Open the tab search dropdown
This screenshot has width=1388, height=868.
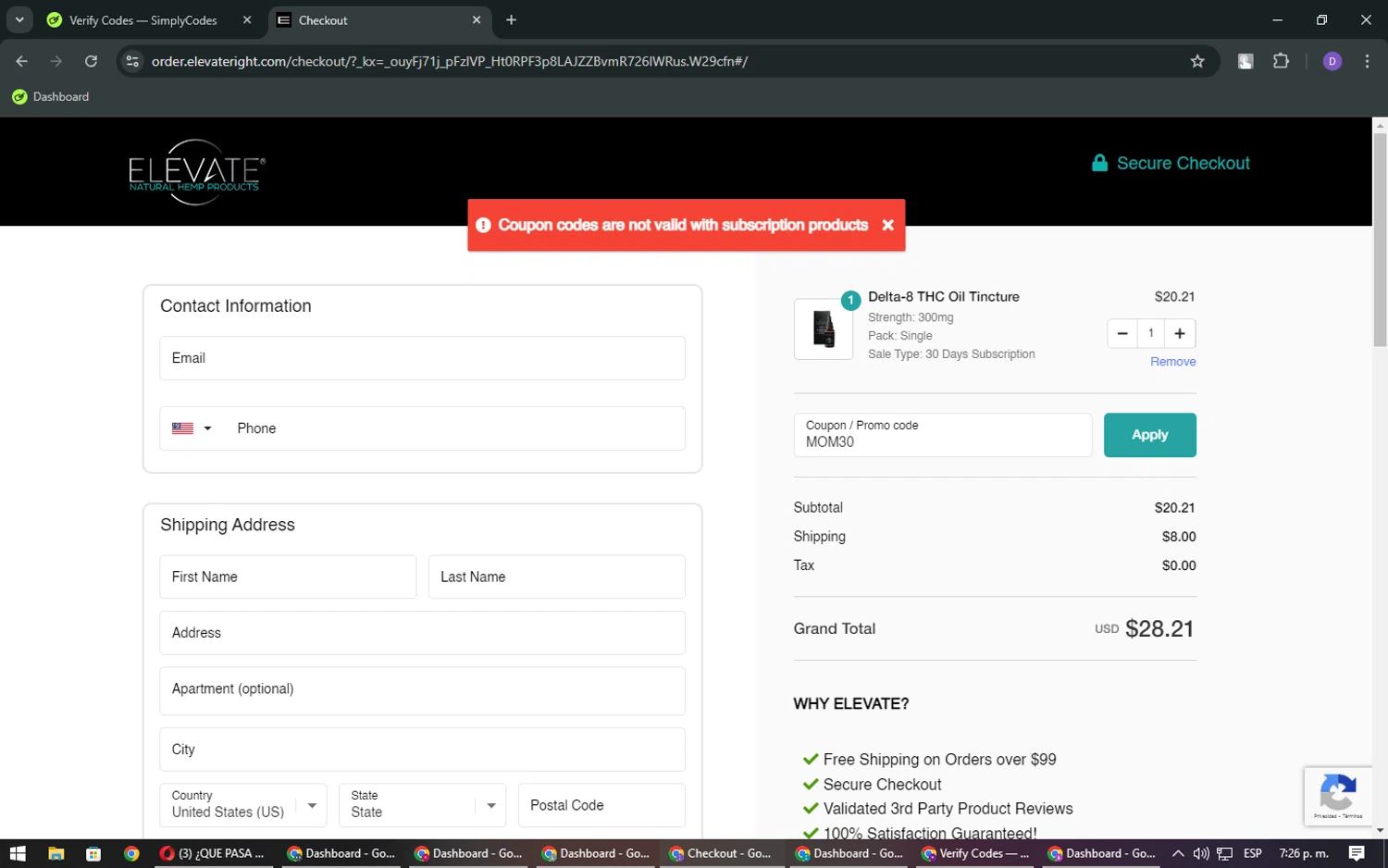19,20
